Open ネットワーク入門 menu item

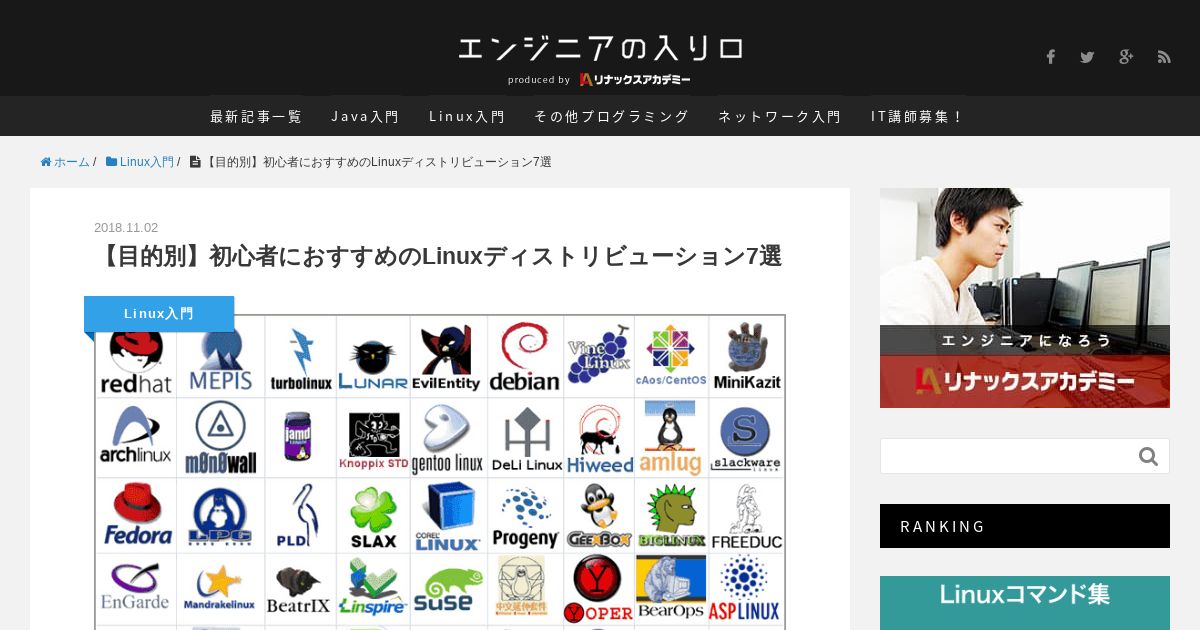tap(780, 116)
